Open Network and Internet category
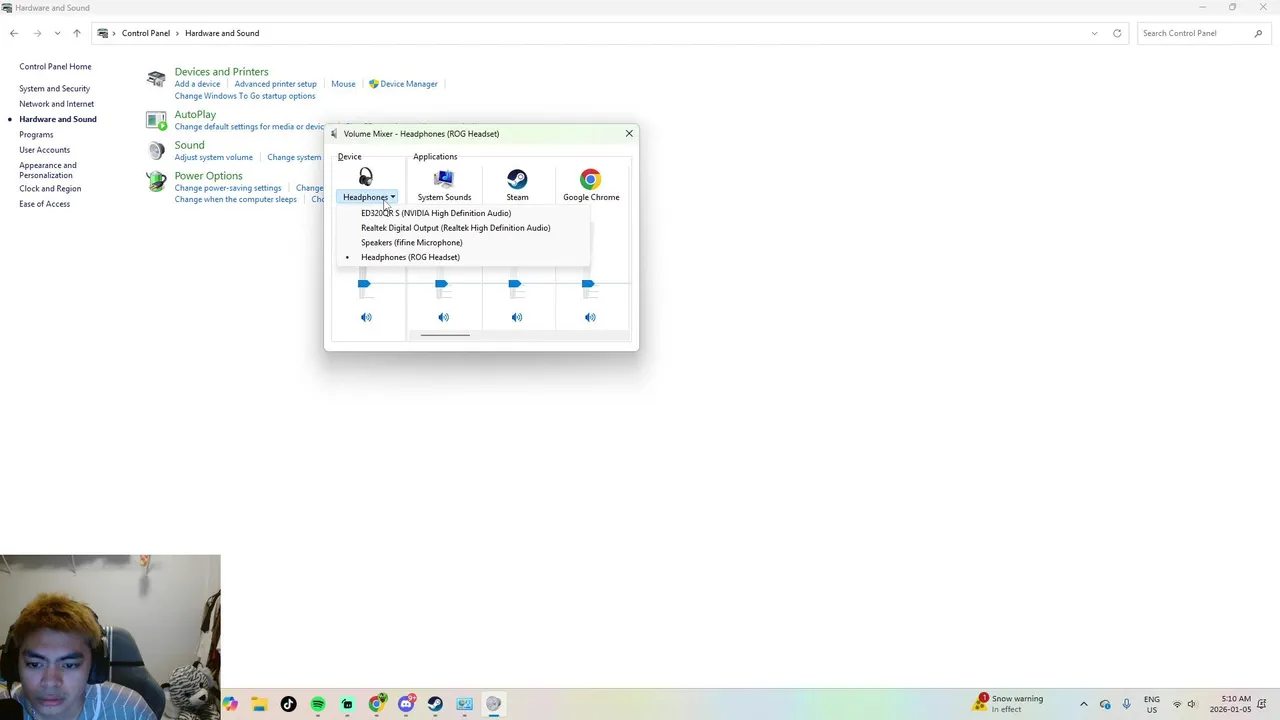 coord(56,104)
